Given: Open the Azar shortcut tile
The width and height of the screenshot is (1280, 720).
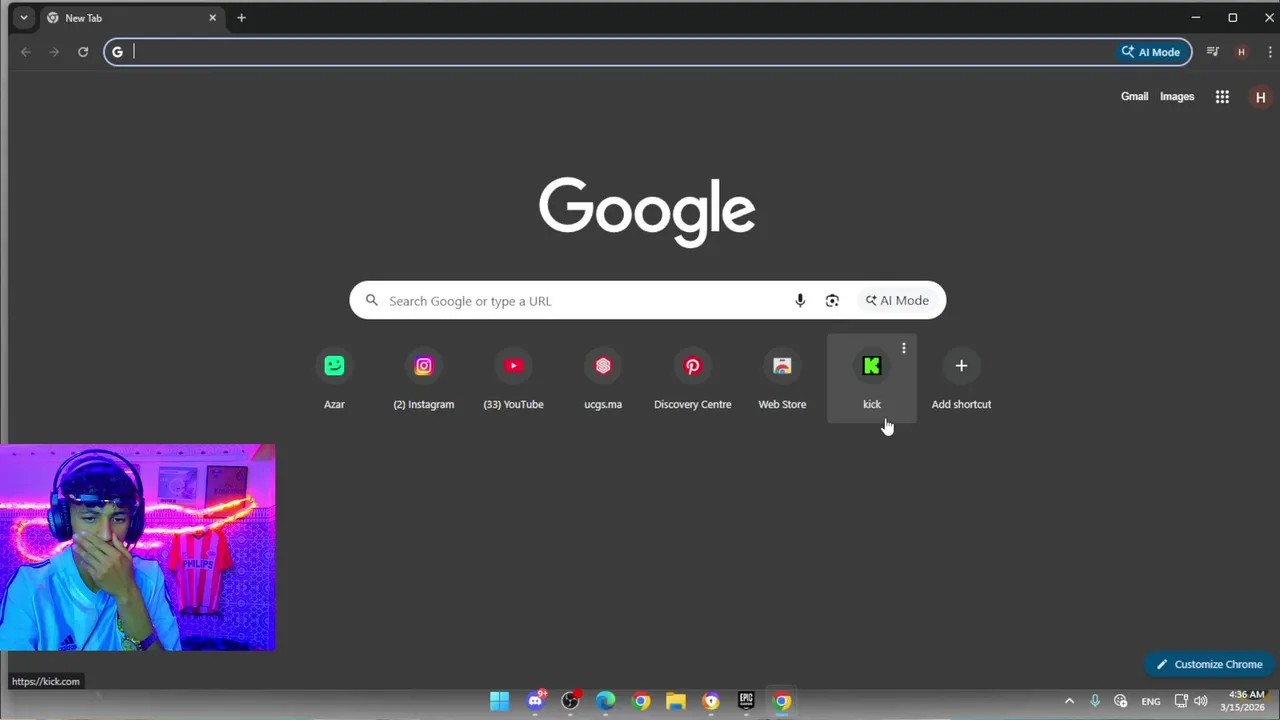Looking at the screenshot, I should tap(334, 378).
